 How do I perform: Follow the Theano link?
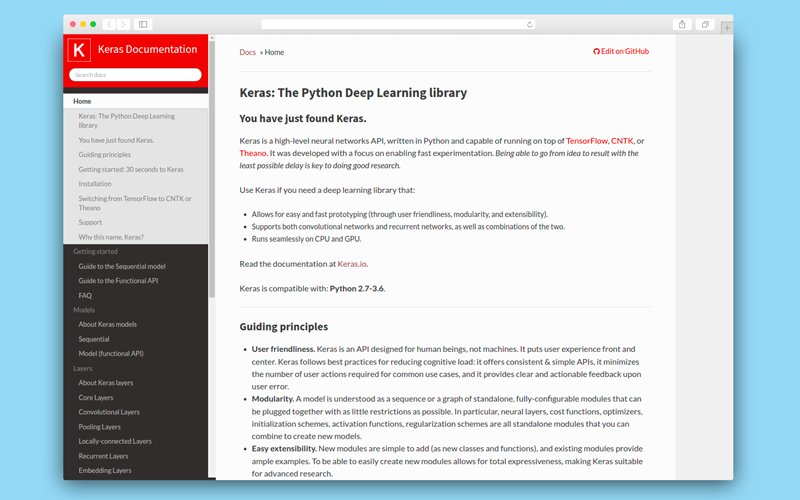tap(253, 153)
